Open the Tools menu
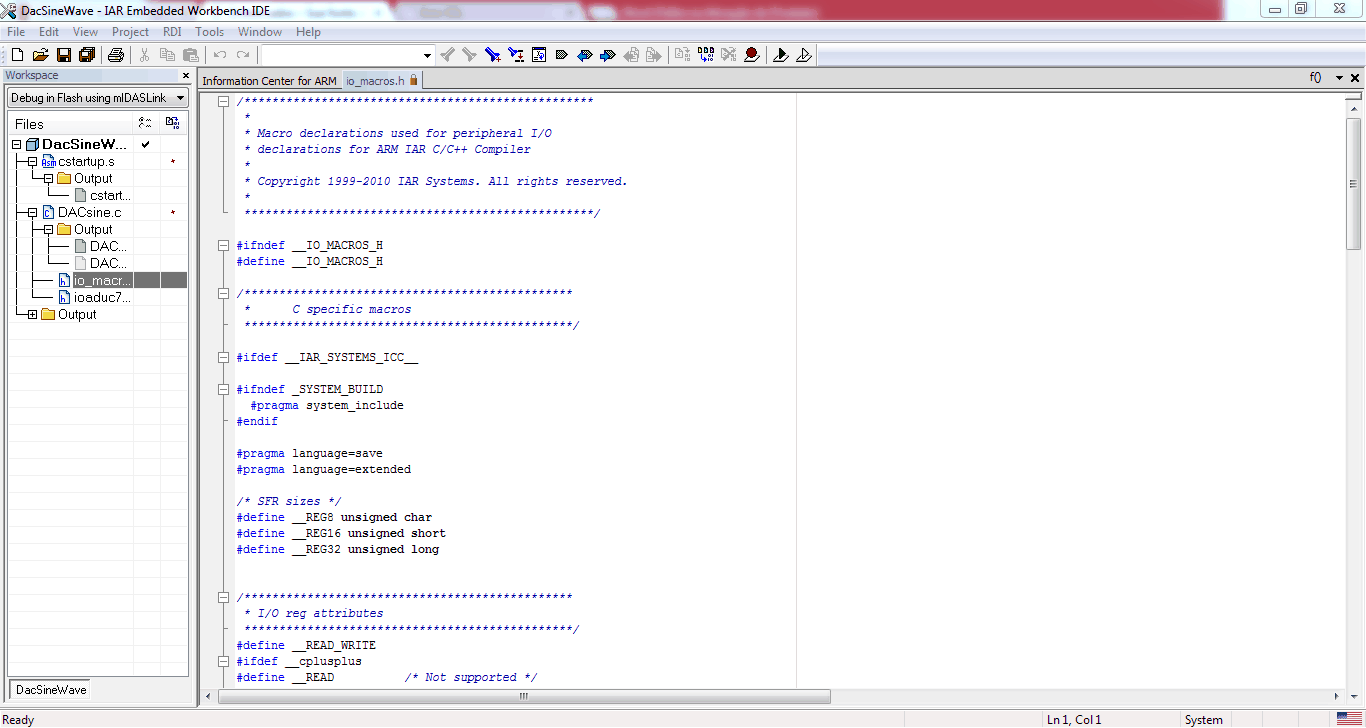 [x=209, y=32]
